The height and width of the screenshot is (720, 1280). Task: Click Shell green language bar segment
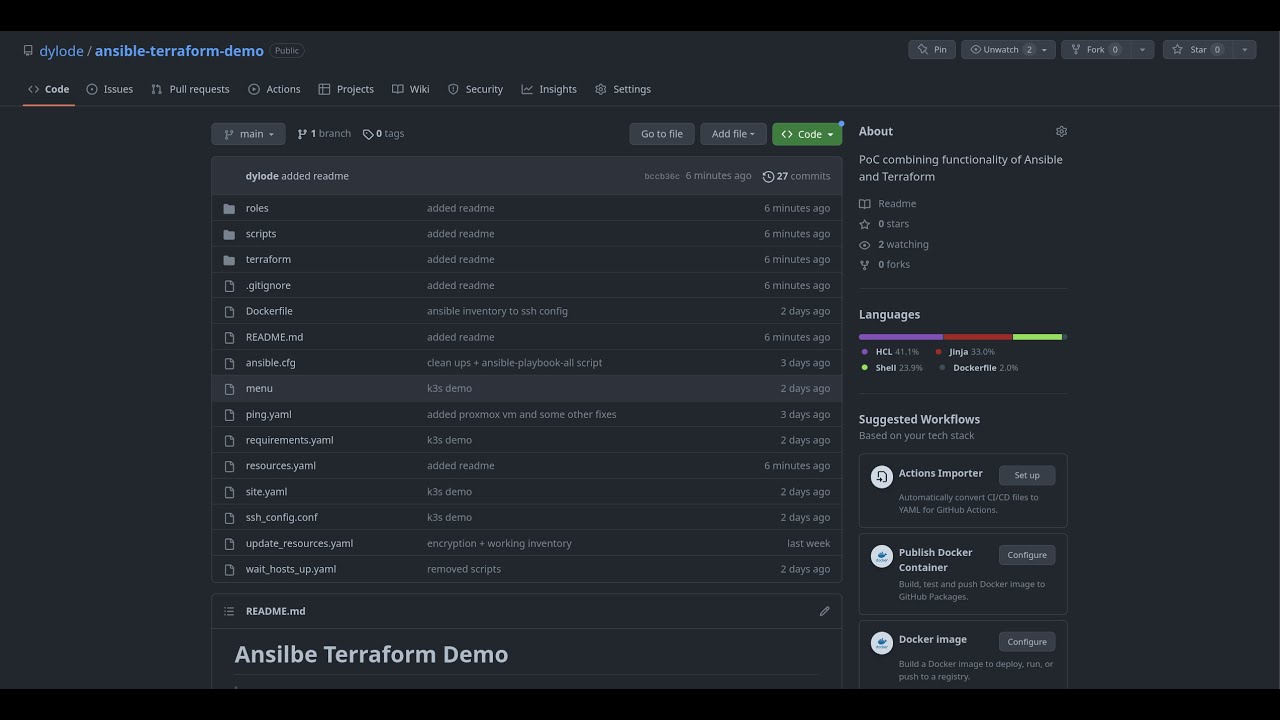point(1037,337)
